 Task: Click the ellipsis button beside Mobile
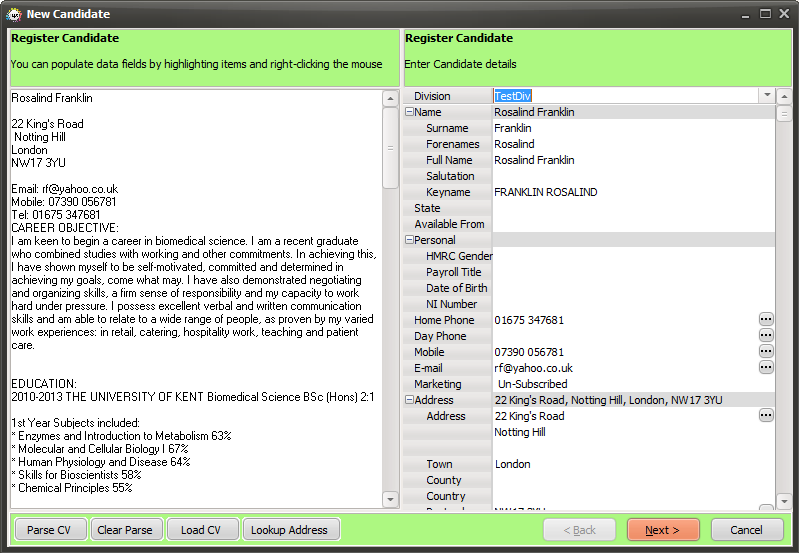point(766,352)
